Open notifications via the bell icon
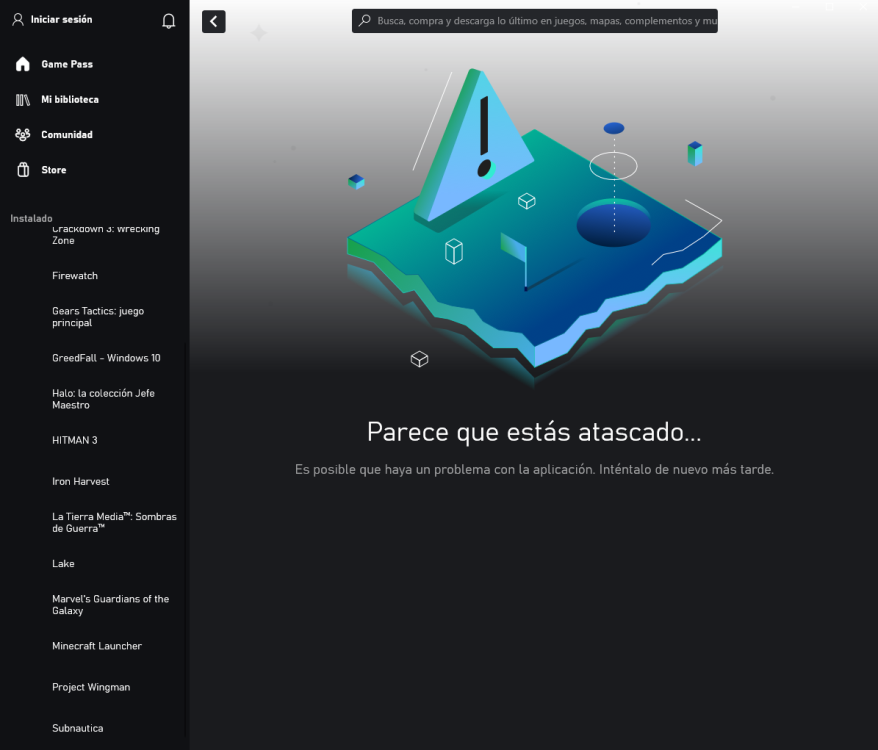 [x=168, y=19]
